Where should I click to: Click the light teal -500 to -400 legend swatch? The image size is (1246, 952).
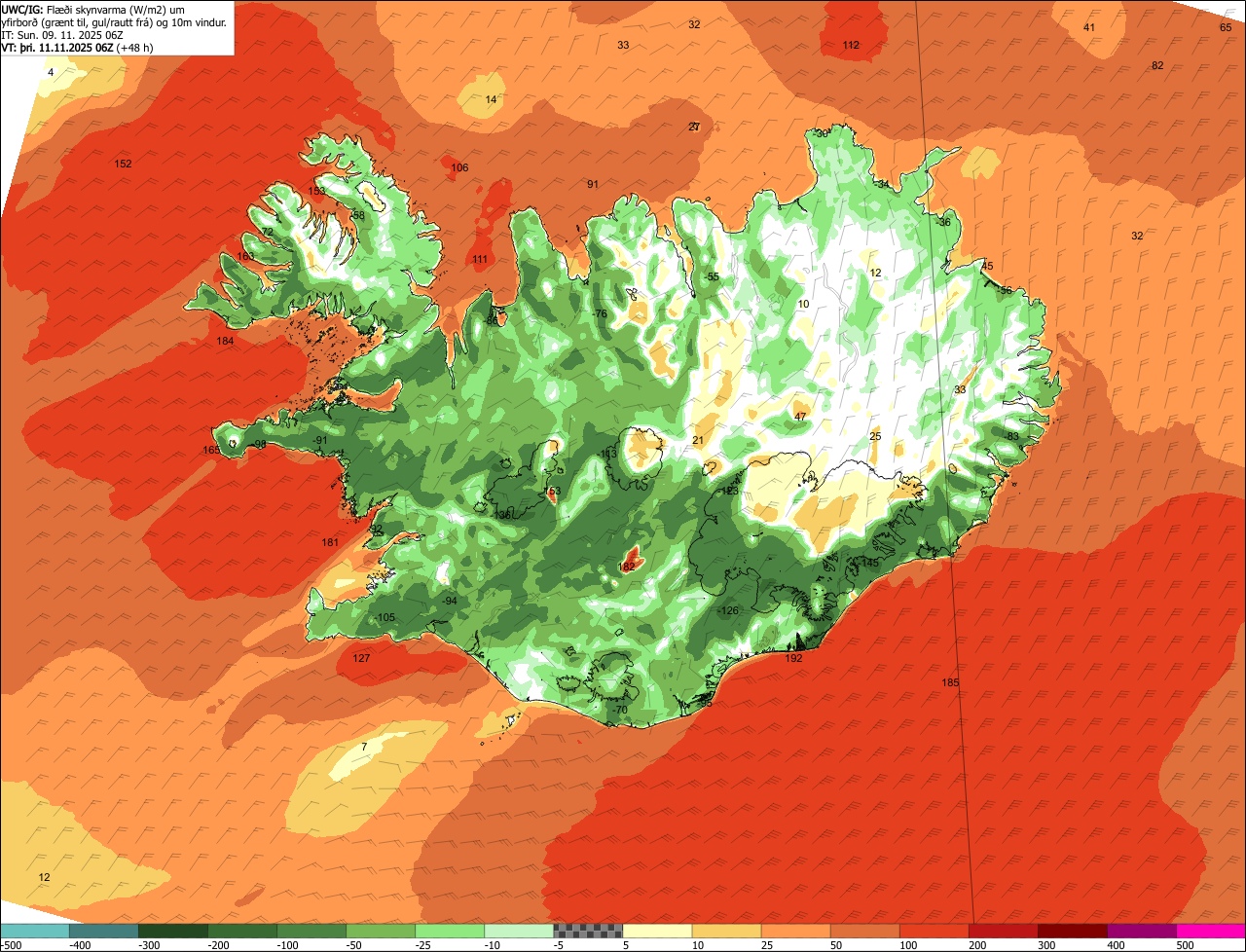tap(35, 931)
